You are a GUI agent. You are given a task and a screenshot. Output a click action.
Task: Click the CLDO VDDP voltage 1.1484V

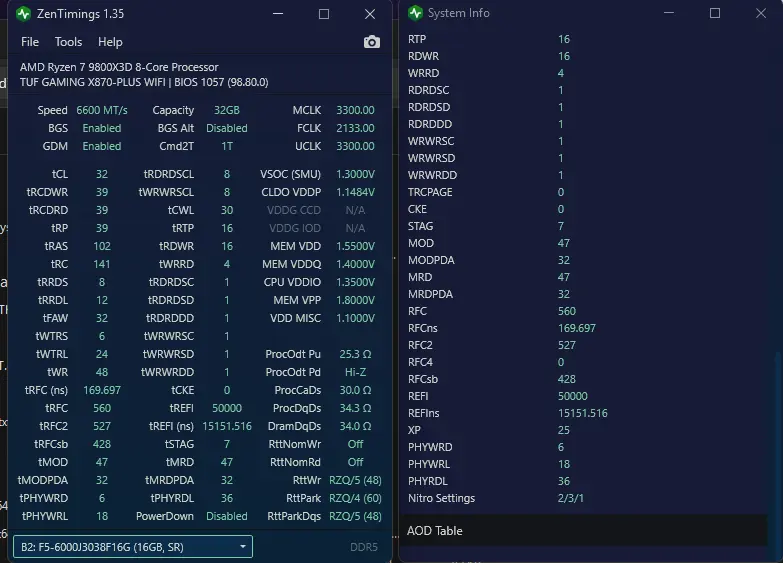pos(355,192)
